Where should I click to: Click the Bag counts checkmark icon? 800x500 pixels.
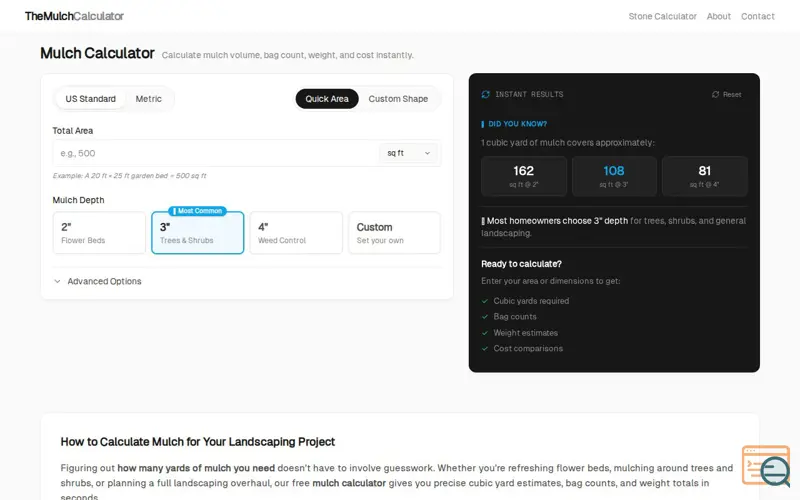click(x=485, y=317)
